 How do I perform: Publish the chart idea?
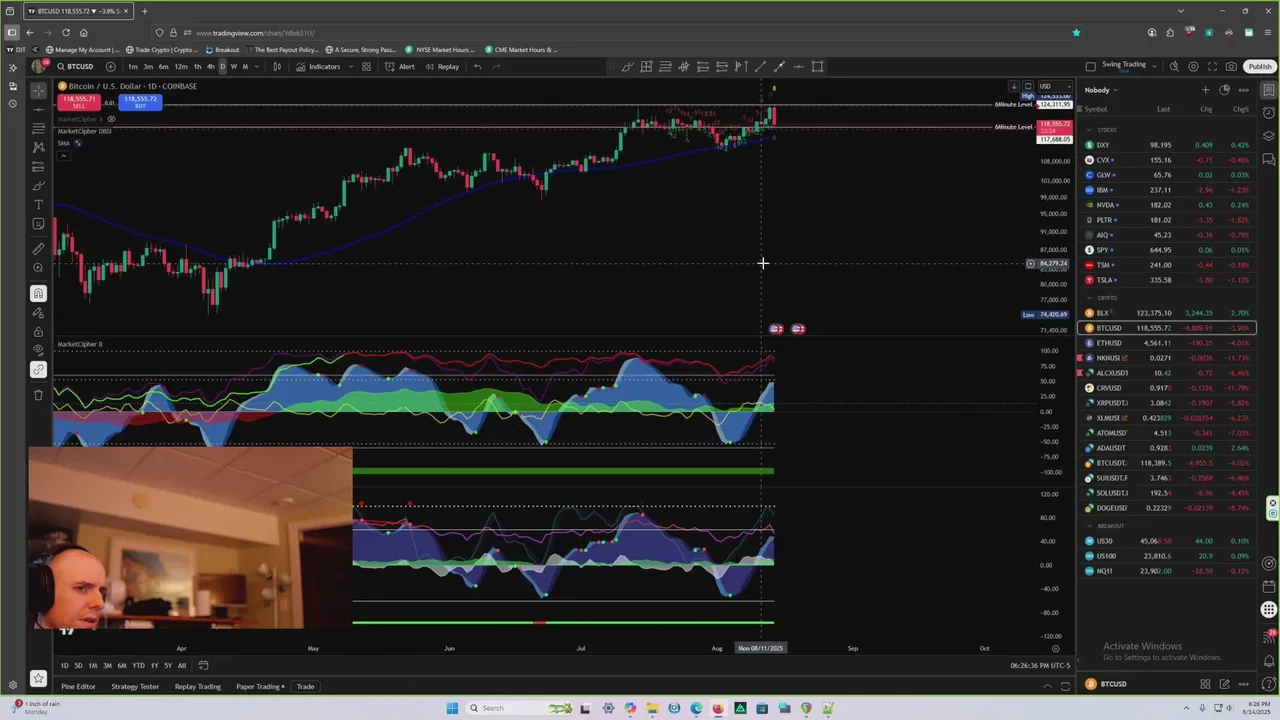[1259, 67]
